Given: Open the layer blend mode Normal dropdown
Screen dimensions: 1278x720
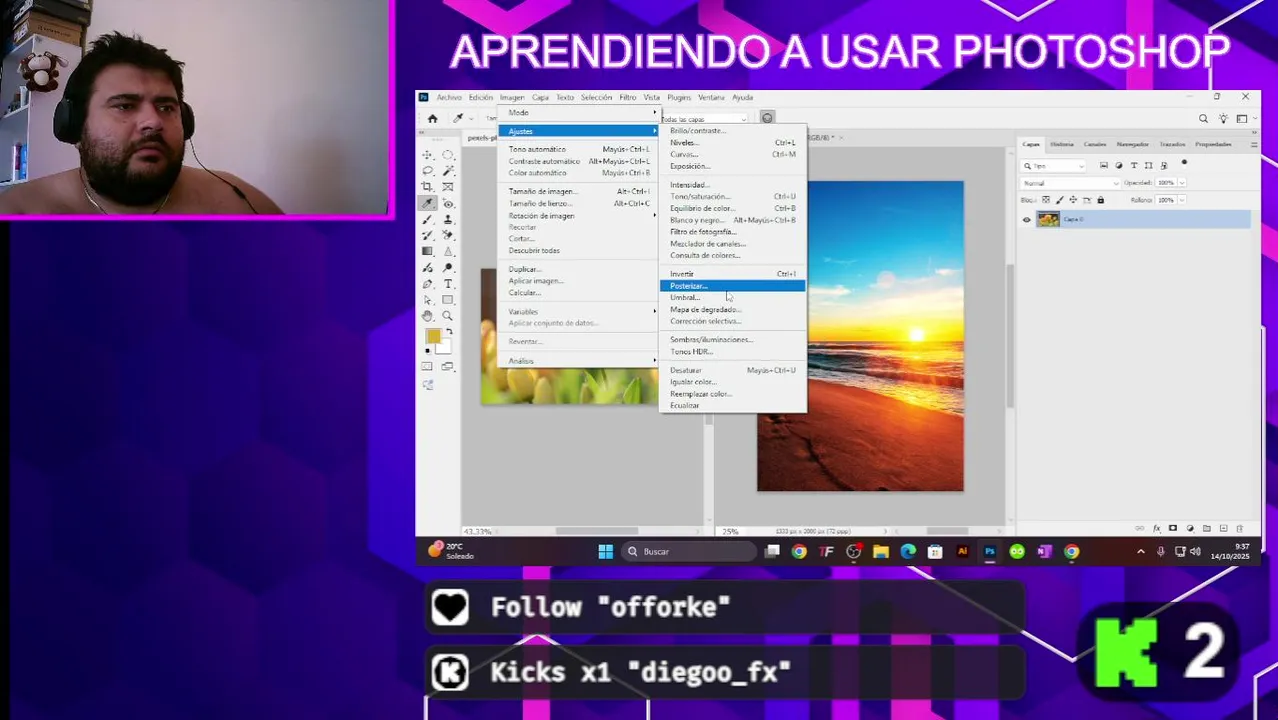Looking at the screenshot, I should 1069,183.
